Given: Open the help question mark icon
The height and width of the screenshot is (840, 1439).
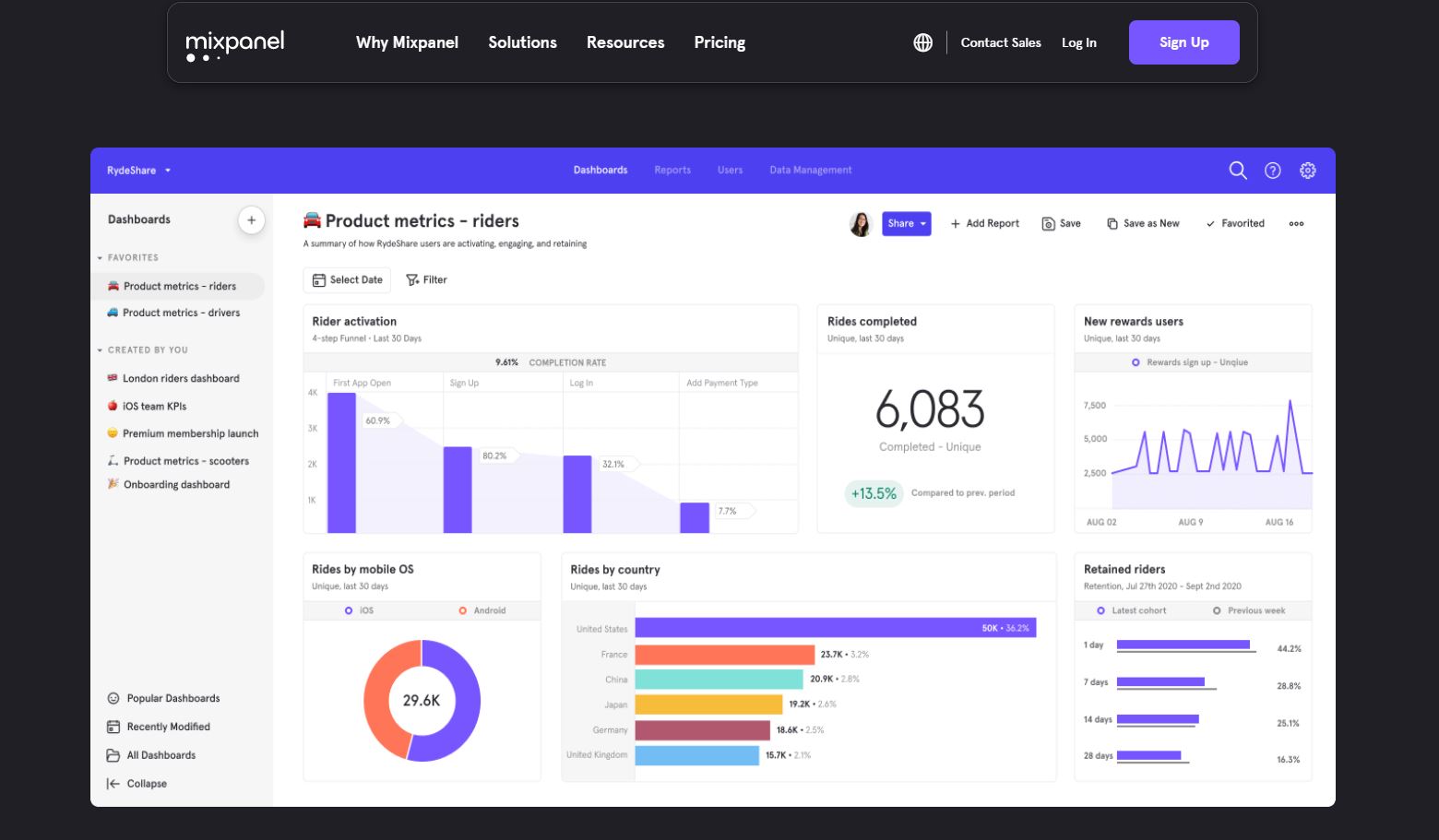Looking at the screenshot, I should point(1273,171).
